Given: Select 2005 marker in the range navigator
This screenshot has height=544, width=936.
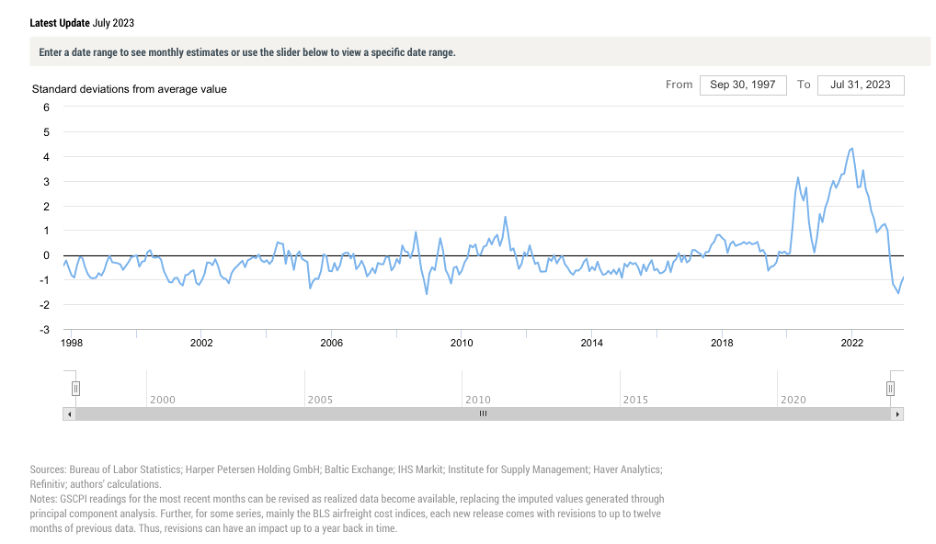Looking at the screenshot, I should click(x=319, y=399).
